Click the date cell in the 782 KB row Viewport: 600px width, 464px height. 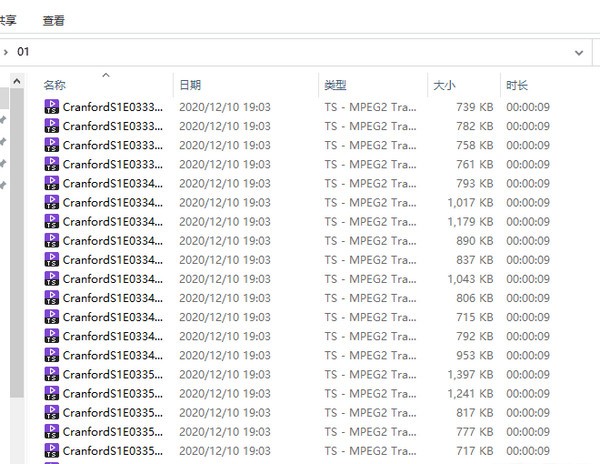(225, 126)
